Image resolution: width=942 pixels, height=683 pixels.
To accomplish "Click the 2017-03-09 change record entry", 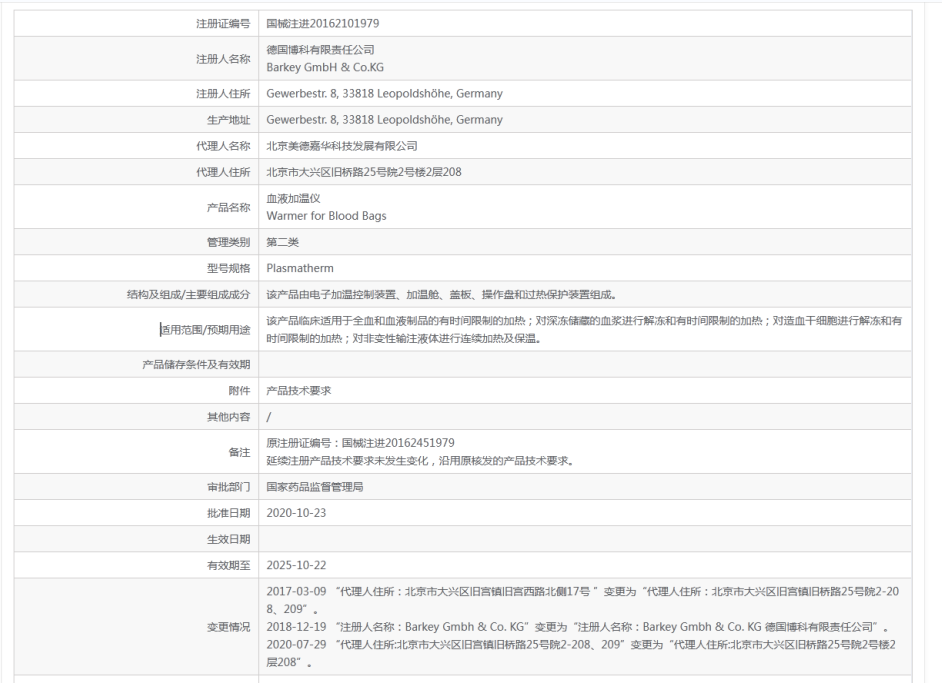I will pos(583,600).
